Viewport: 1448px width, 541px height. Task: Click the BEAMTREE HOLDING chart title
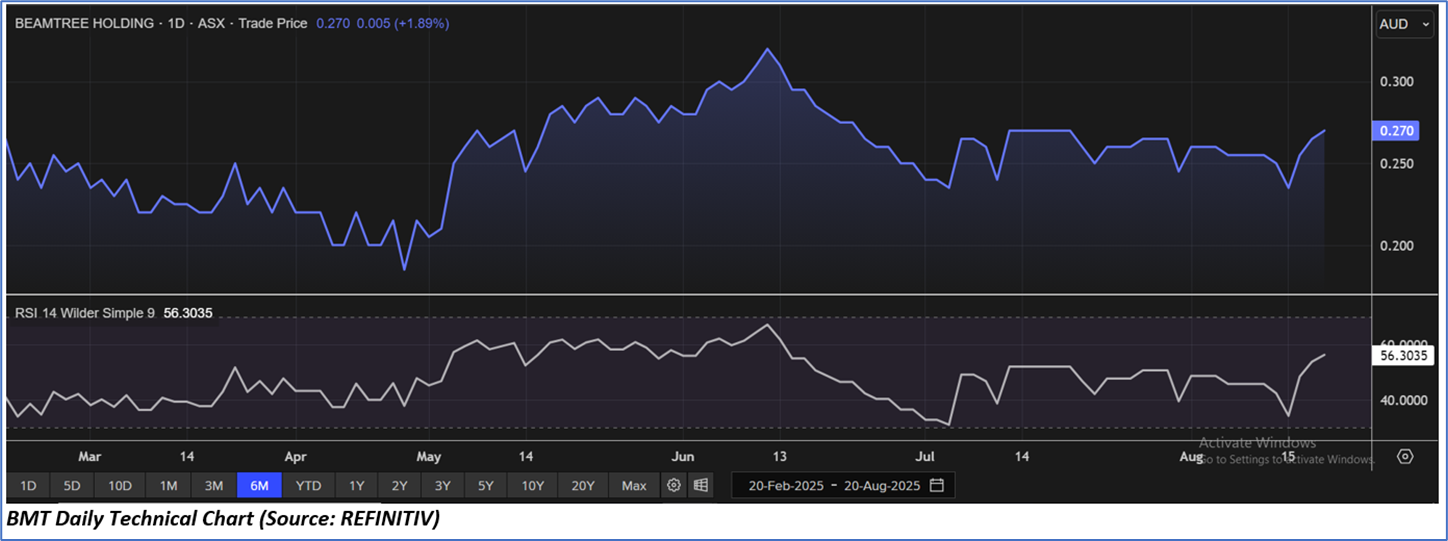pos(84,23)
